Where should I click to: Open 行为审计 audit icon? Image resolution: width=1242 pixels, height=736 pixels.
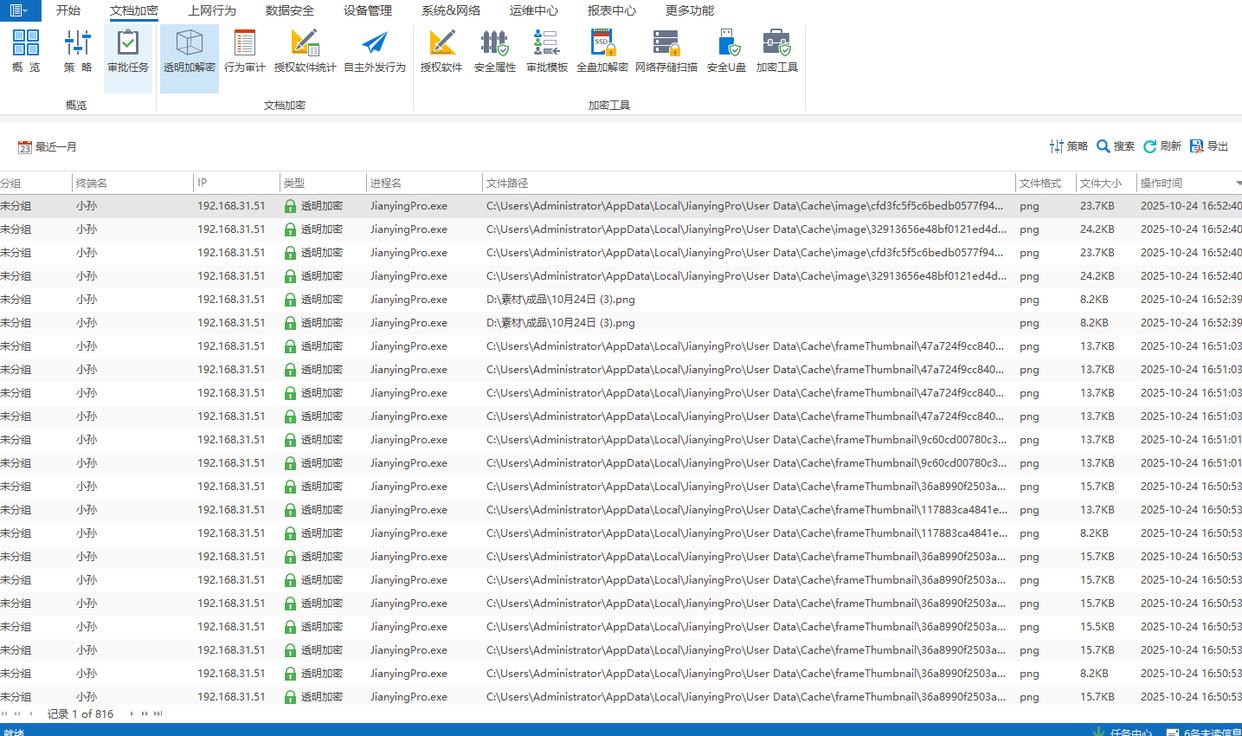pyautogui.click(x=244, y=50)
